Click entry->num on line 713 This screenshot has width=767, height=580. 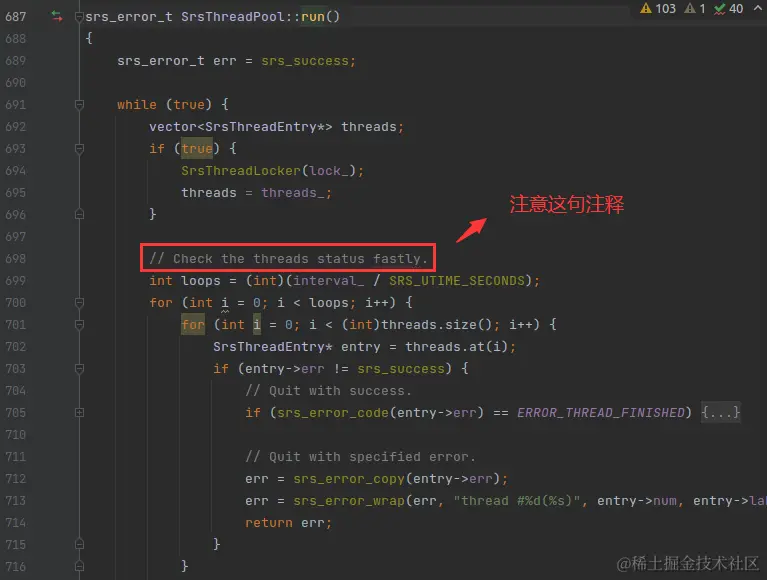click(x=637, y=501)
